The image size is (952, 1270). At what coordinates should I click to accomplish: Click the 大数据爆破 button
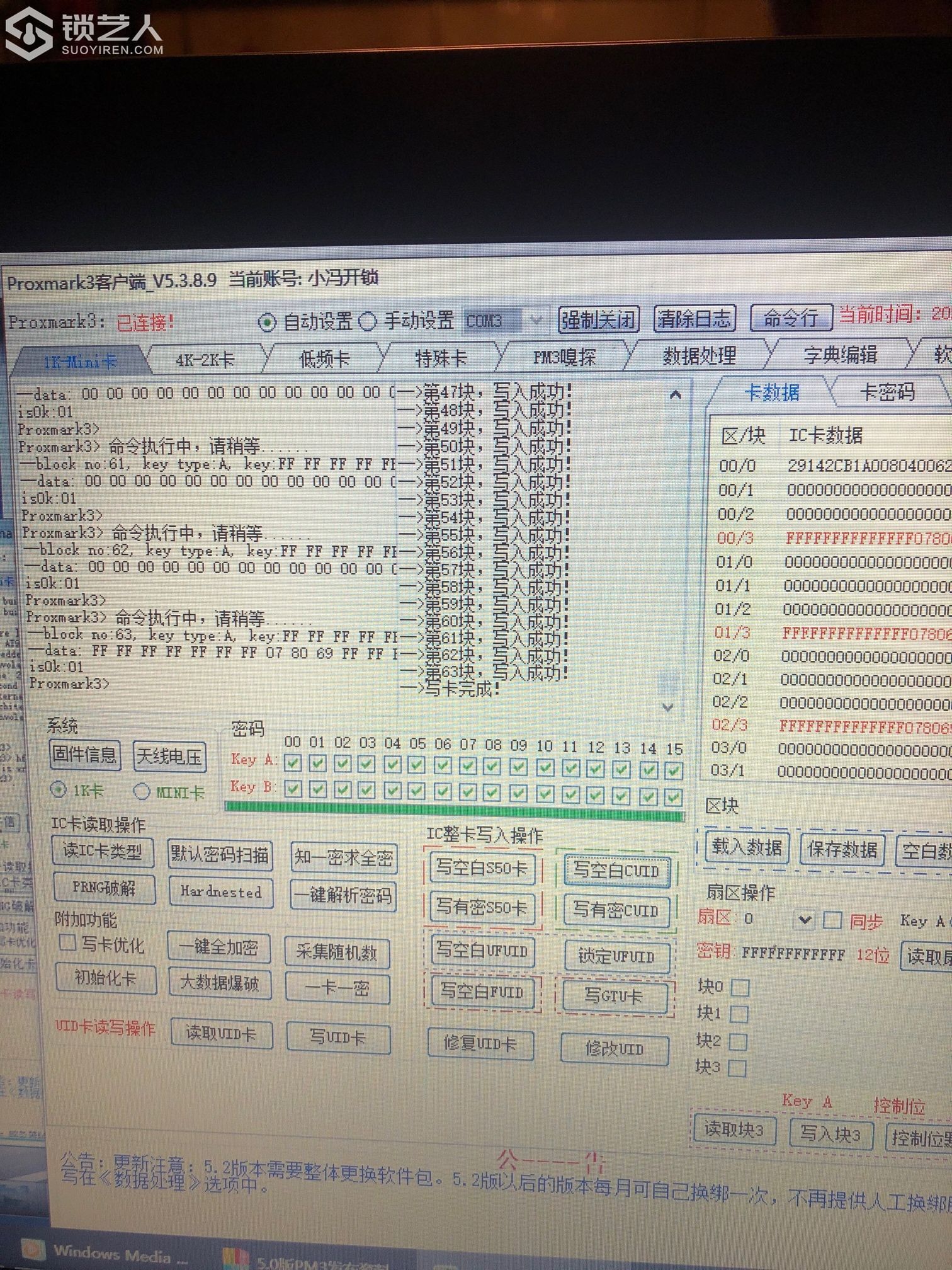coord(220,983)
